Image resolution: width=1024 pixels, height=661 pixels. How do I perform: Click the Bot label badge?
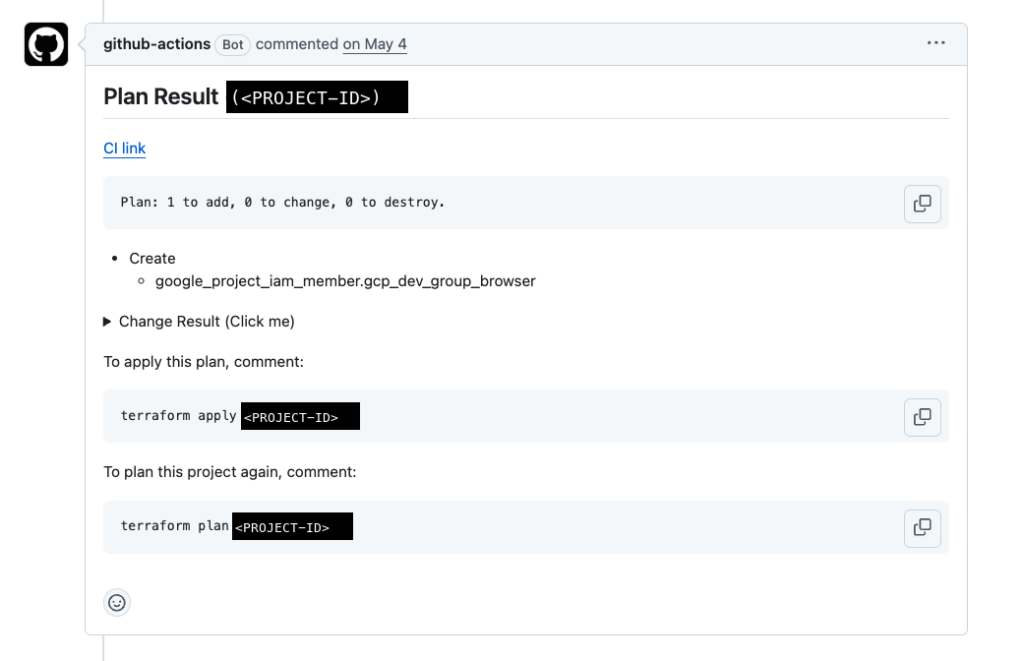[232, 44]
